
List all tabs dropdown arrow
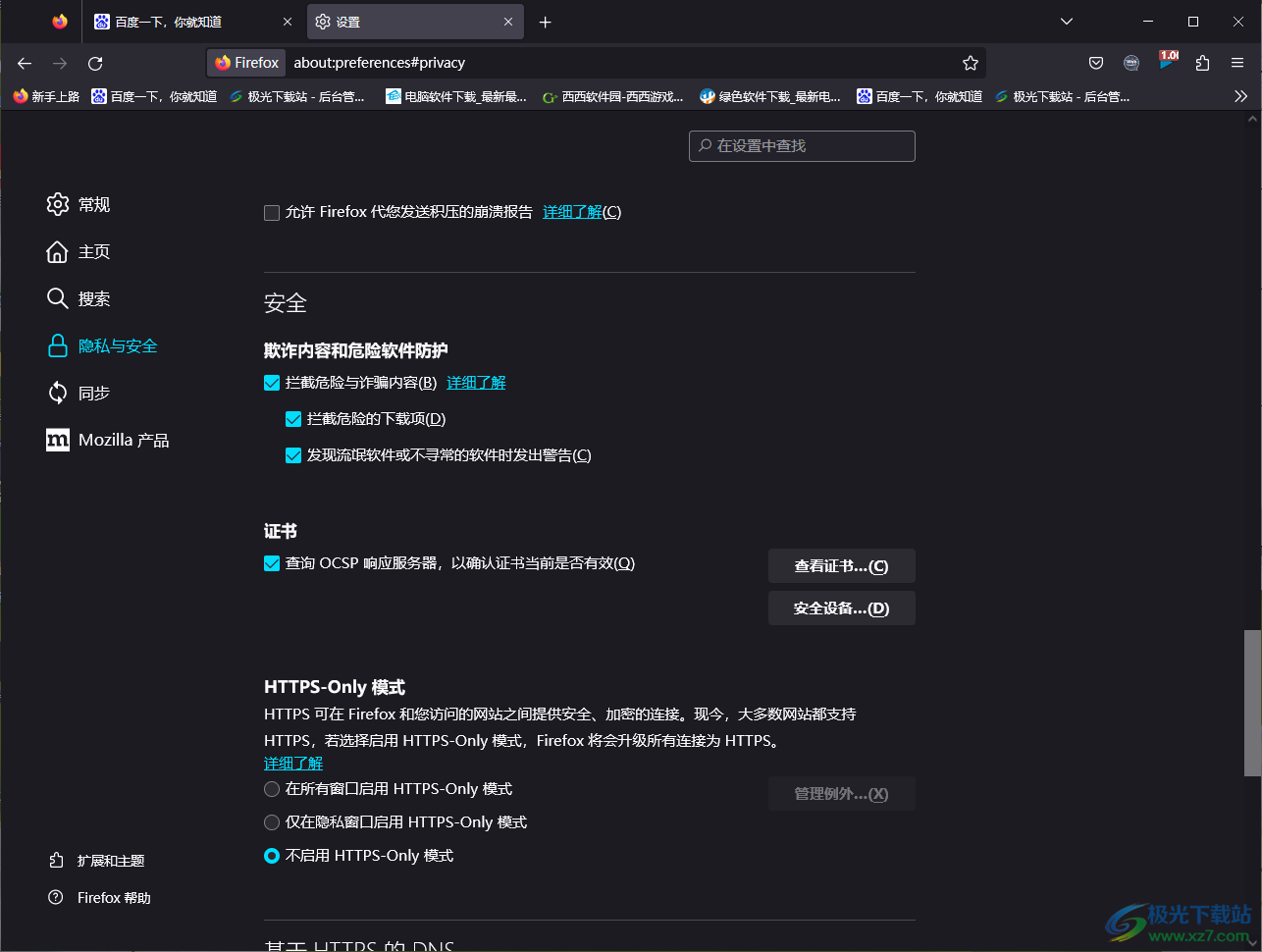1067,22
